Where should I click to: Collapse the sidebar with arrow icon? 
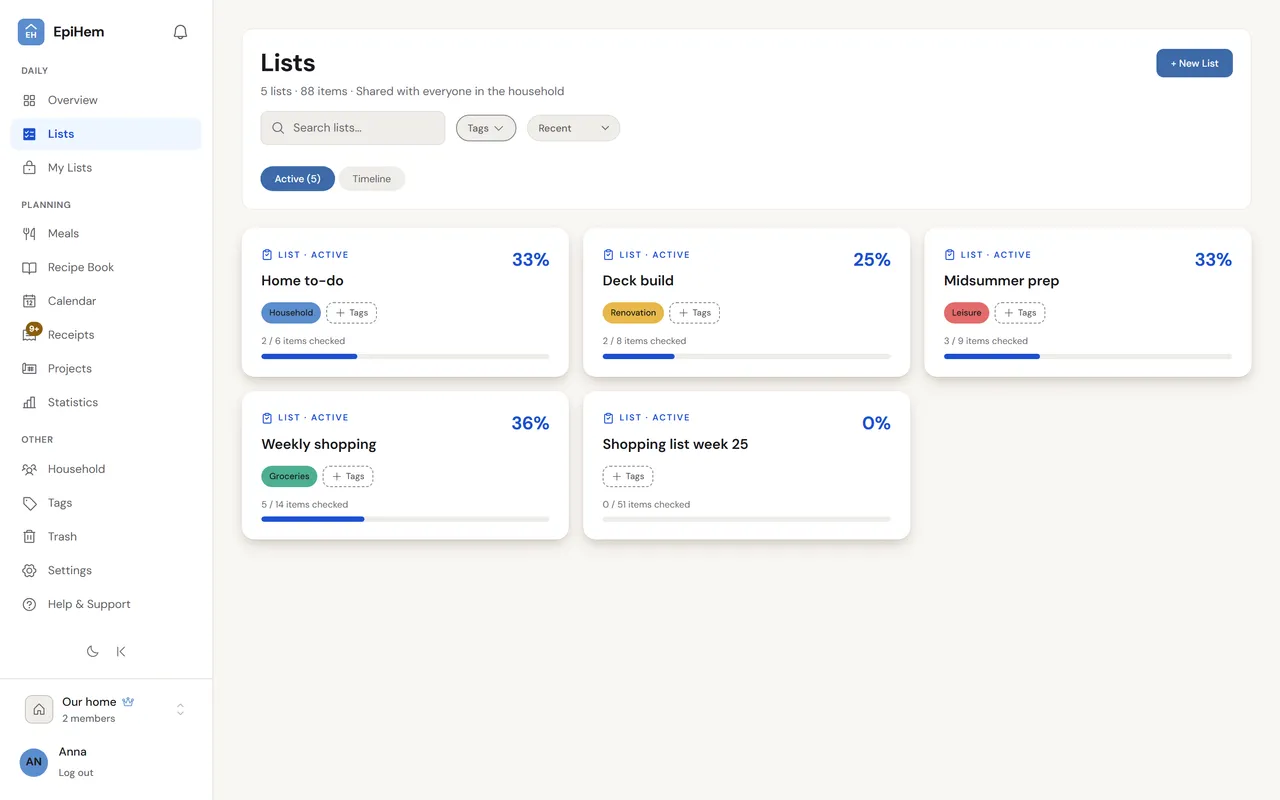point(121,651)
